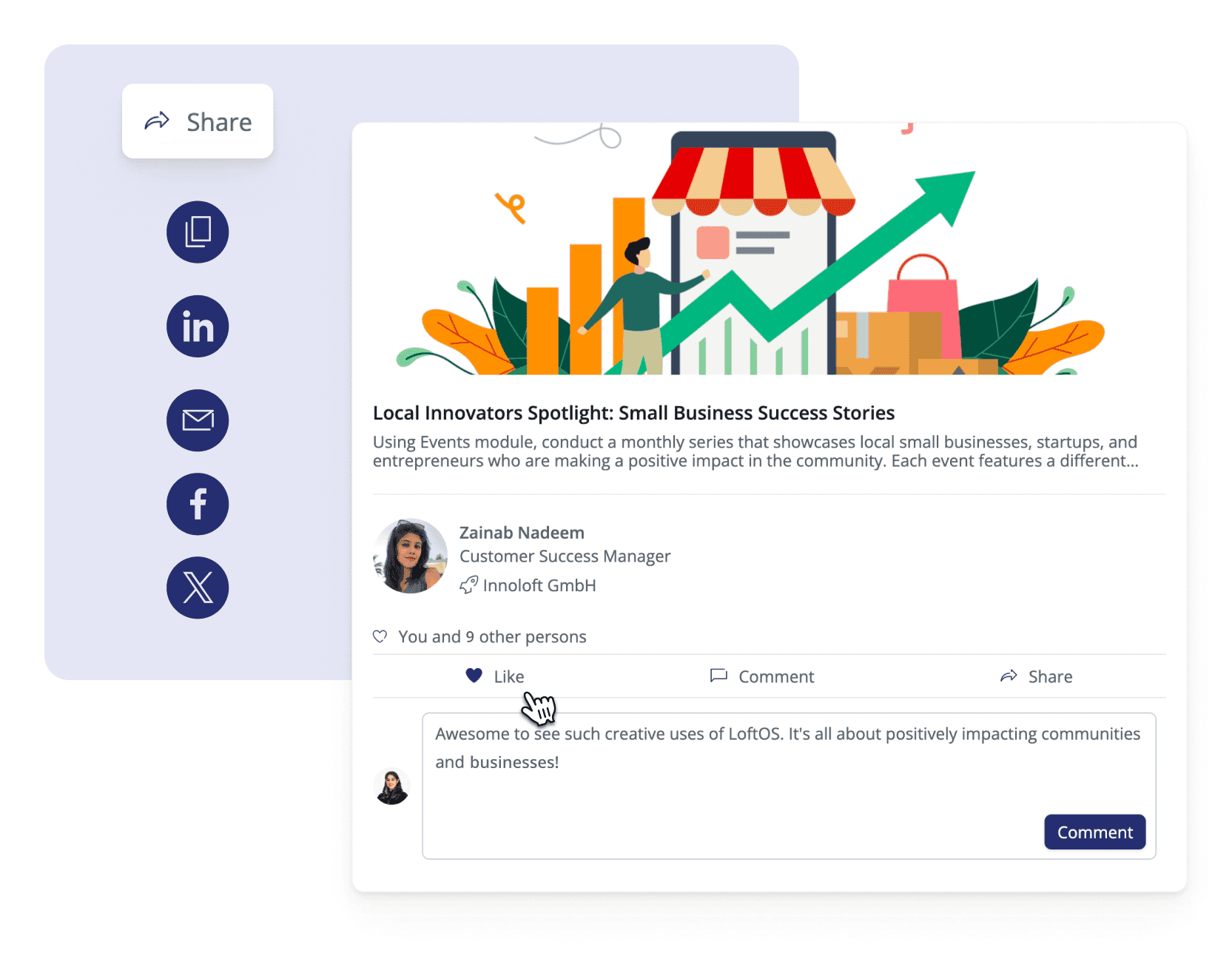Toggle the filled heart Like button
1232x959 pixels.
pyautogui.click(x=494, y=676)
